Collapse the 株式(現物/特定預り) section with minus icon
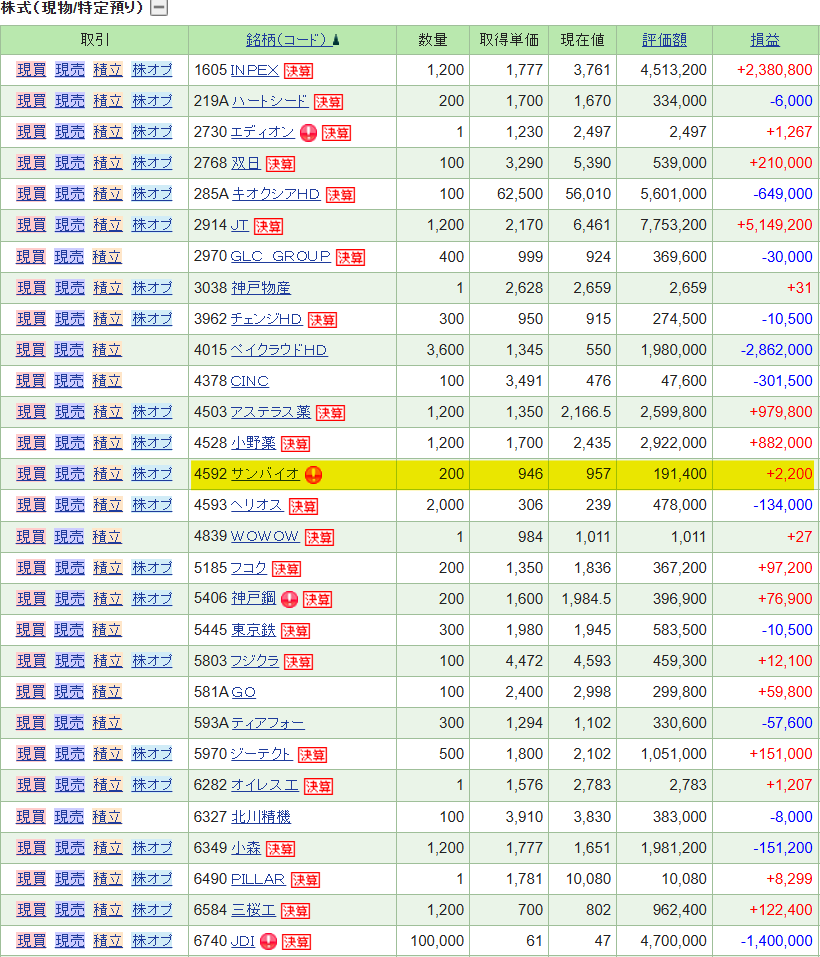Viewport: 820px width, 957px height. pos(159,8)
